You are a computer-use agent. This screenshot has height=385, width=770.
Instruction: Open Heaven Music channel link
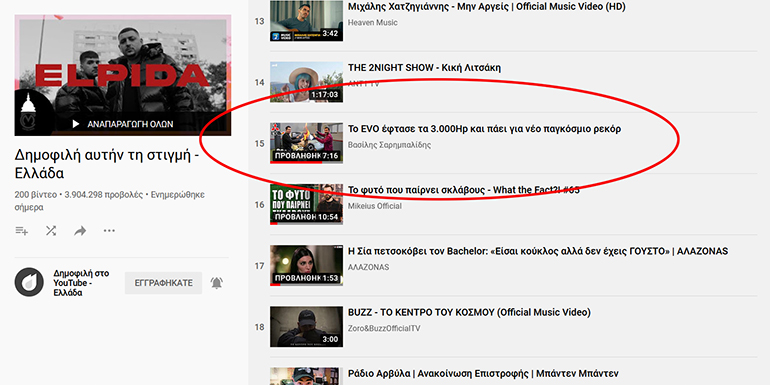coord(373,23)
